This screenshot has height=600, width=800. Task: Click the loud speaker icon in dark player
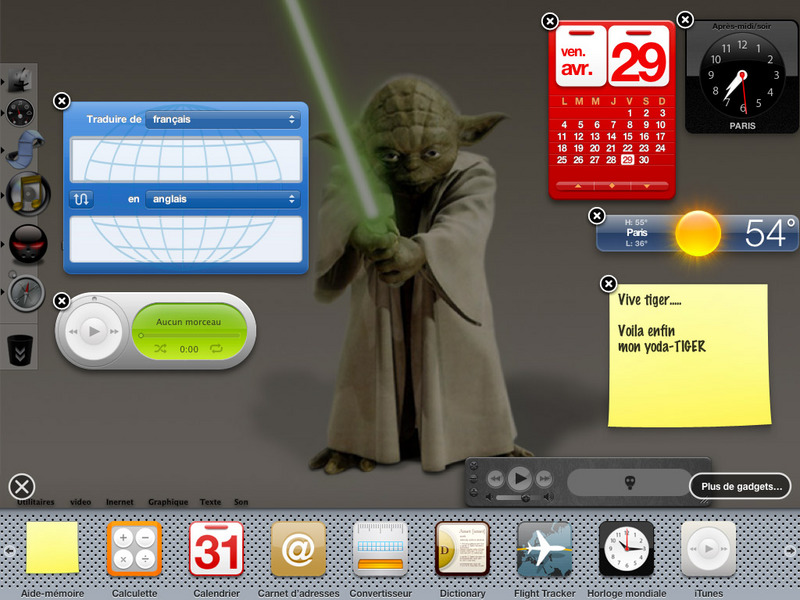(548, 497)
